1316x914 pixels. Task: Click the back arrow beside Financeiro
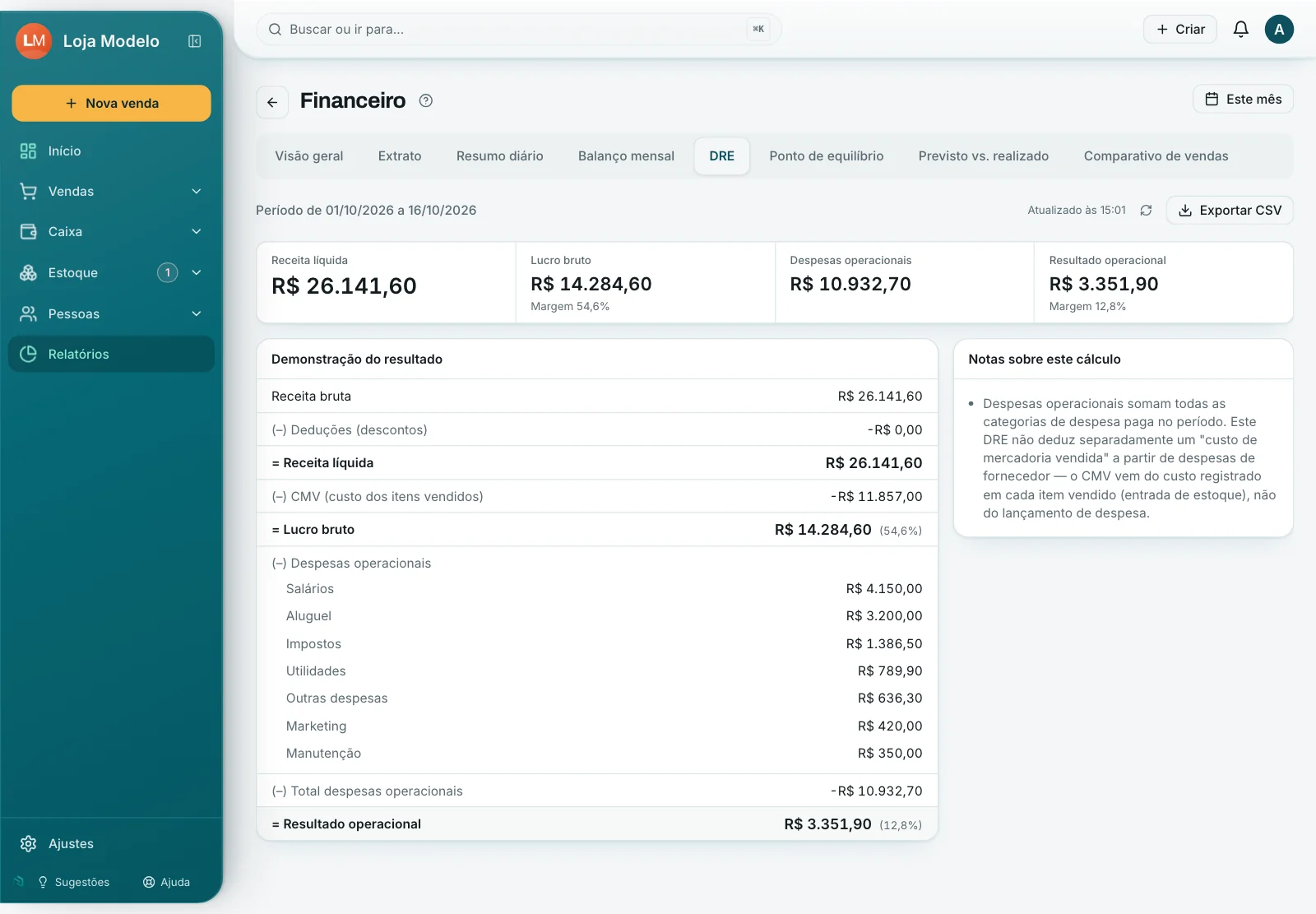(272, 102)
